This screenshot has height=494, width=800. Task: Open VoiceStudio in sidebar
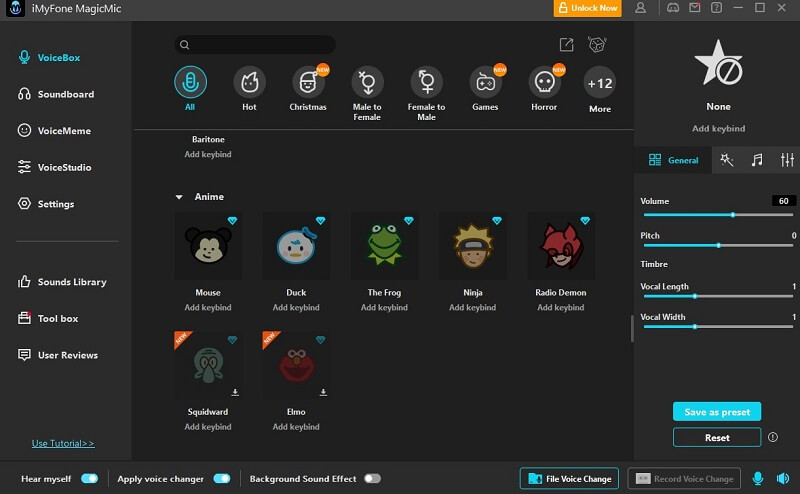coord(55,167)
